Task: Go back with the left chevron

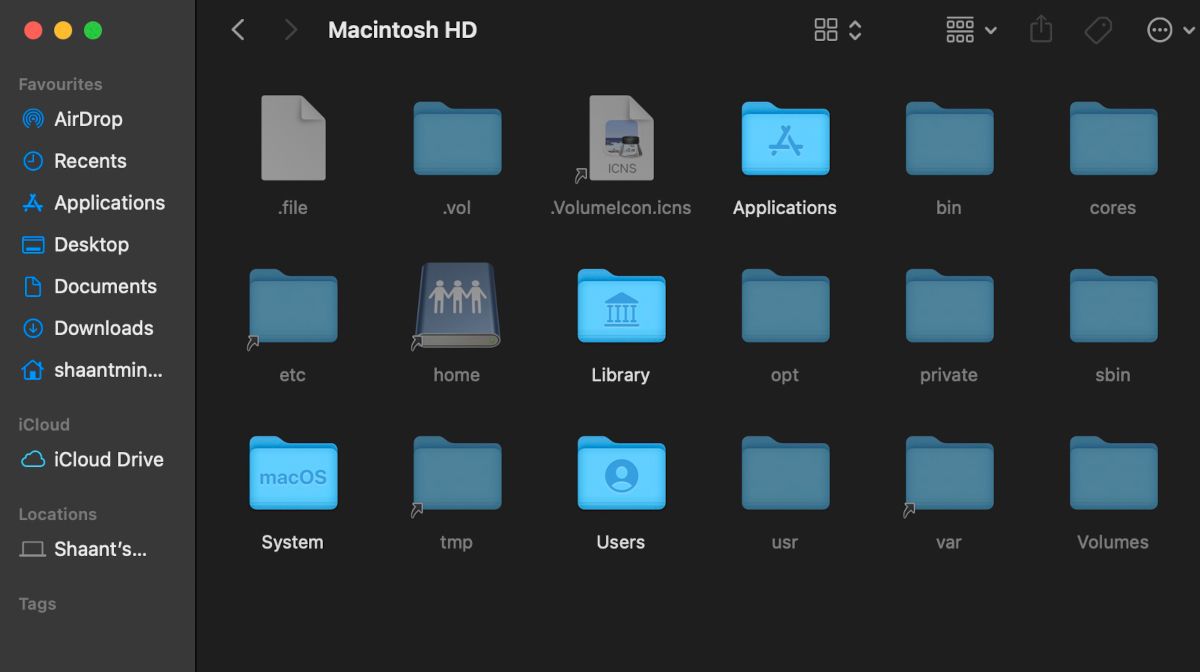Action: [238, 30]
